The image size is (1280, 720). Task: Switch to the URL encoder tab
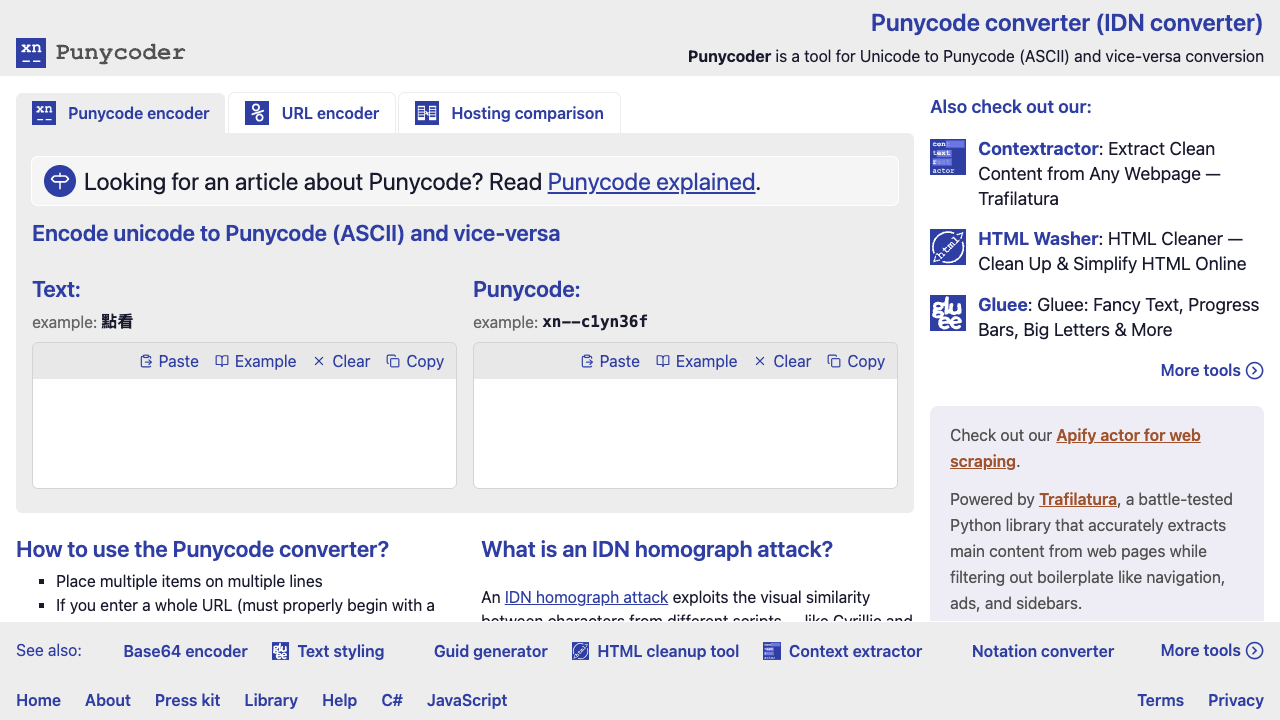pyautogui.click(x=312, y=113)
